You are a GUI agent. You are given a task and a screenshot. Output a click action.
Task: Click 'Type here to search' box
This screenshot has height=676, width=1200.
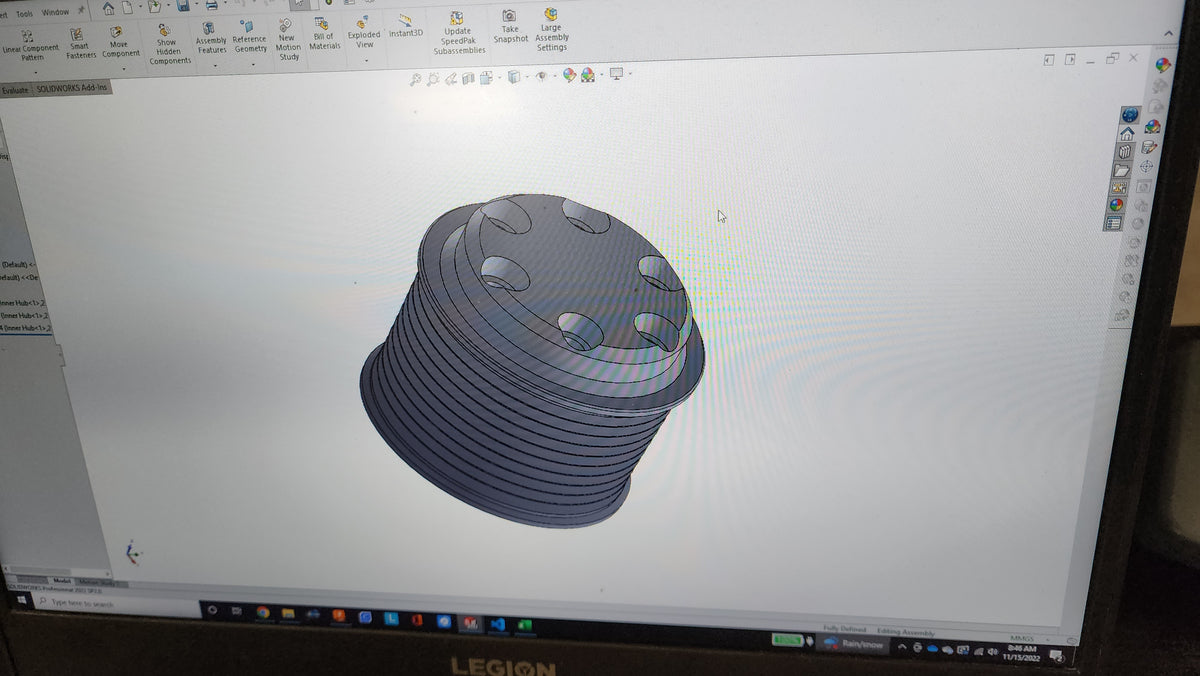coord(115,604)
